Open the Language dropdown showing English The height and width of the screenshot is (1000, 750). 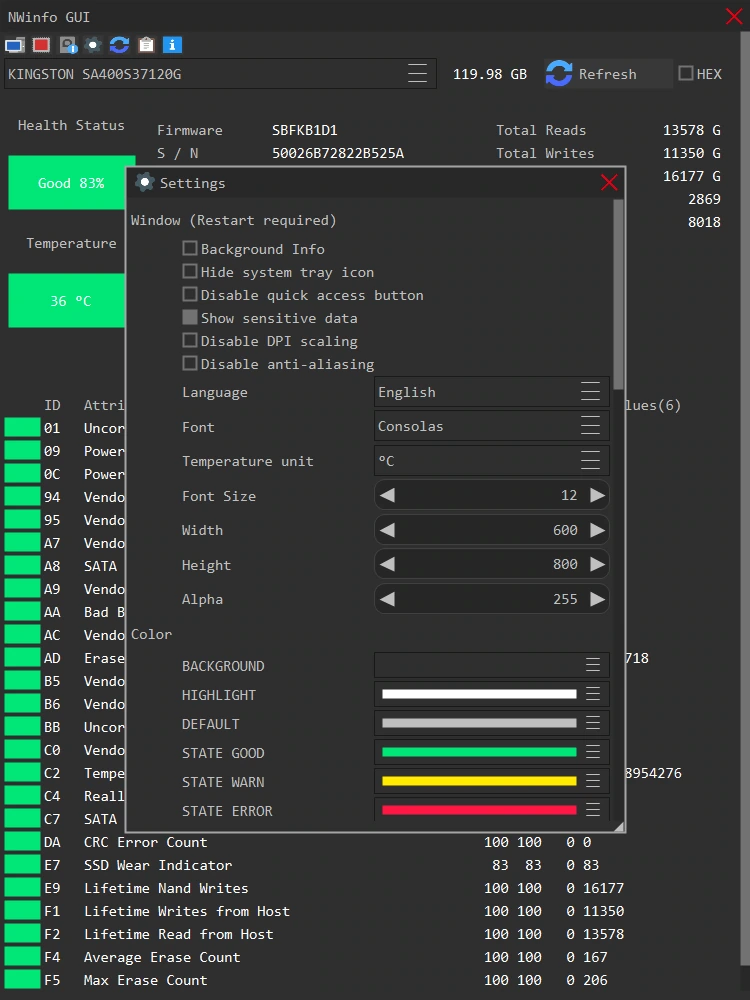click(x=491, y=392)
